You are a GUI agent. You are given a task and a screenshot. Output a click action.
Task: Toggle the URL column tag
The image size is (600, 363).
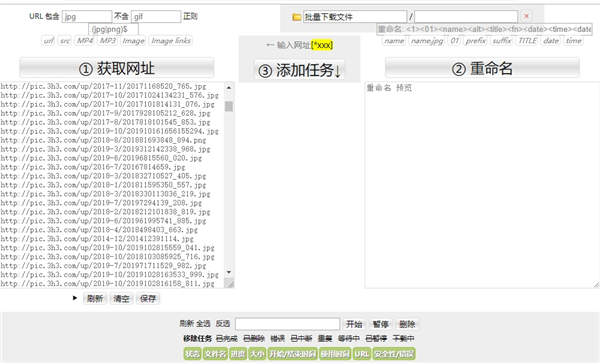[362, 354]
